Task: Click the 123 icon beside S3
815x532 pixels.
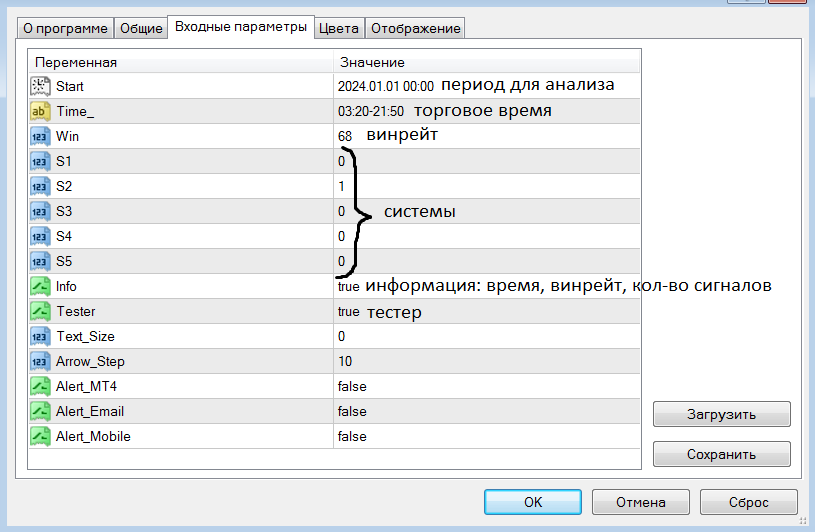Action: 40,211
